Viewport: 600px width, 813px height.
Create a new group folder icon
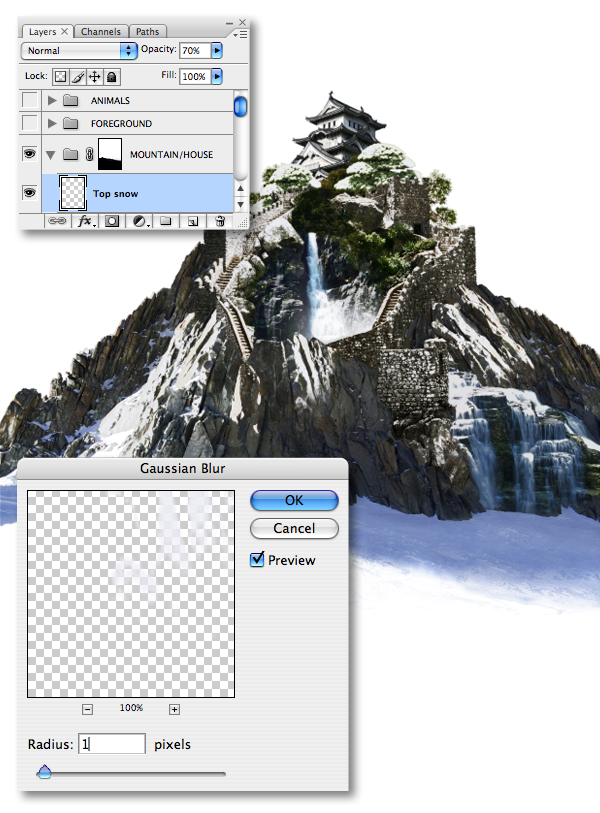point(165,221)
